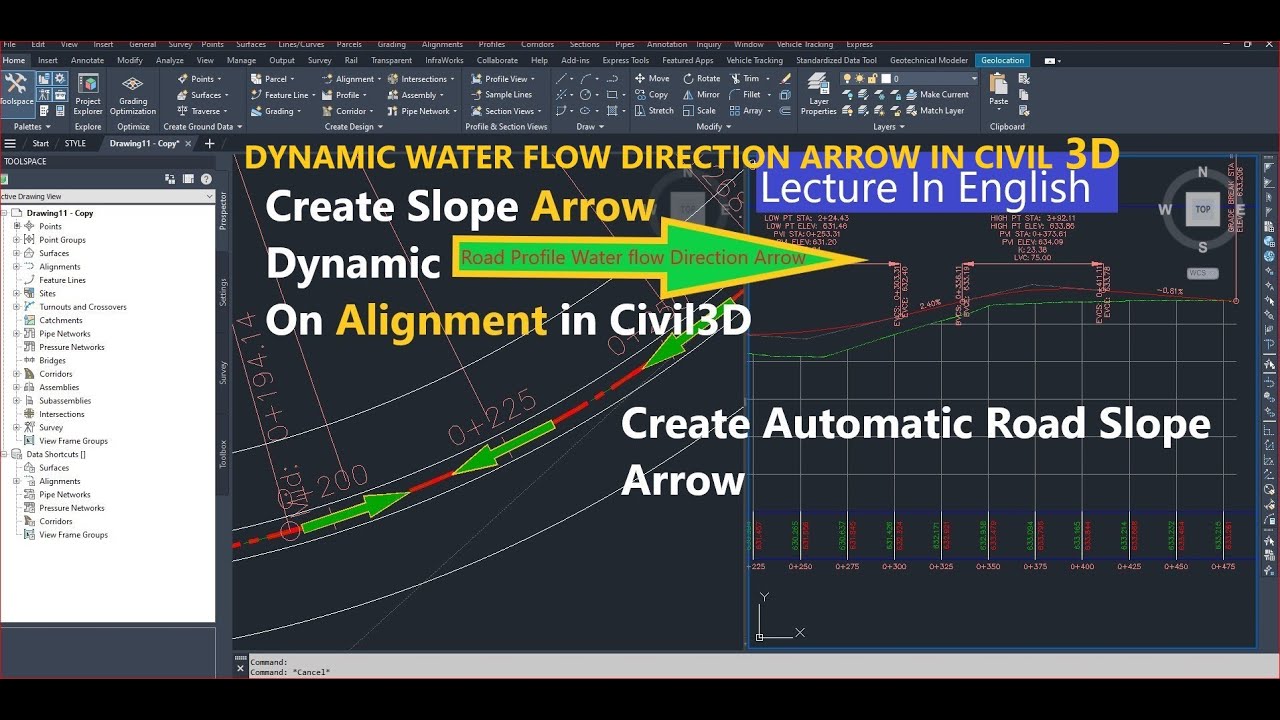The height and width of the screenshot is (720, 1280).
Task: Open Layer Properties manager
Action: click(818, 94)
